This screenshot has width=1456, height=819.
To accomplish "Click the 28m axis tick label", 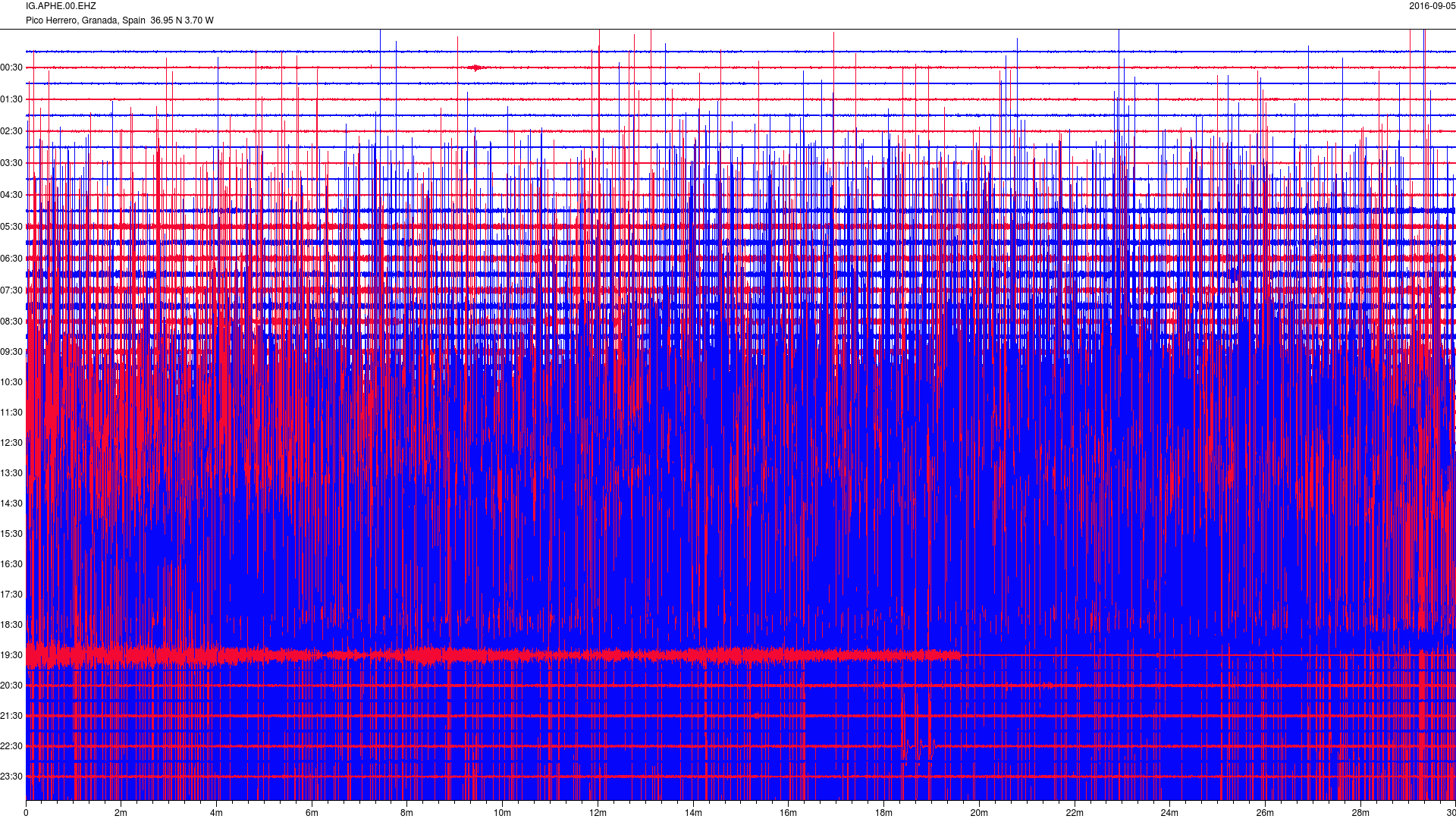I will [1360, 813].
